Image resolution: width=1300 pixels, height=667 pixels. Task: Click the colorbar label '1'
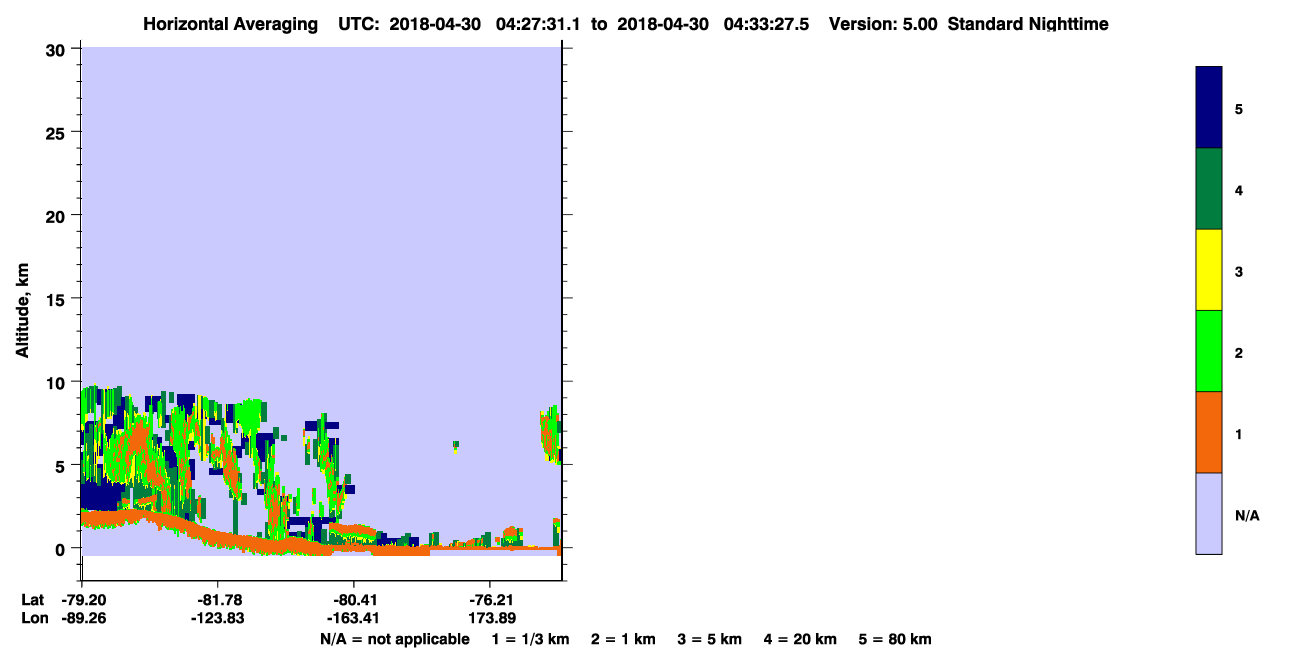pos(1239,434)
